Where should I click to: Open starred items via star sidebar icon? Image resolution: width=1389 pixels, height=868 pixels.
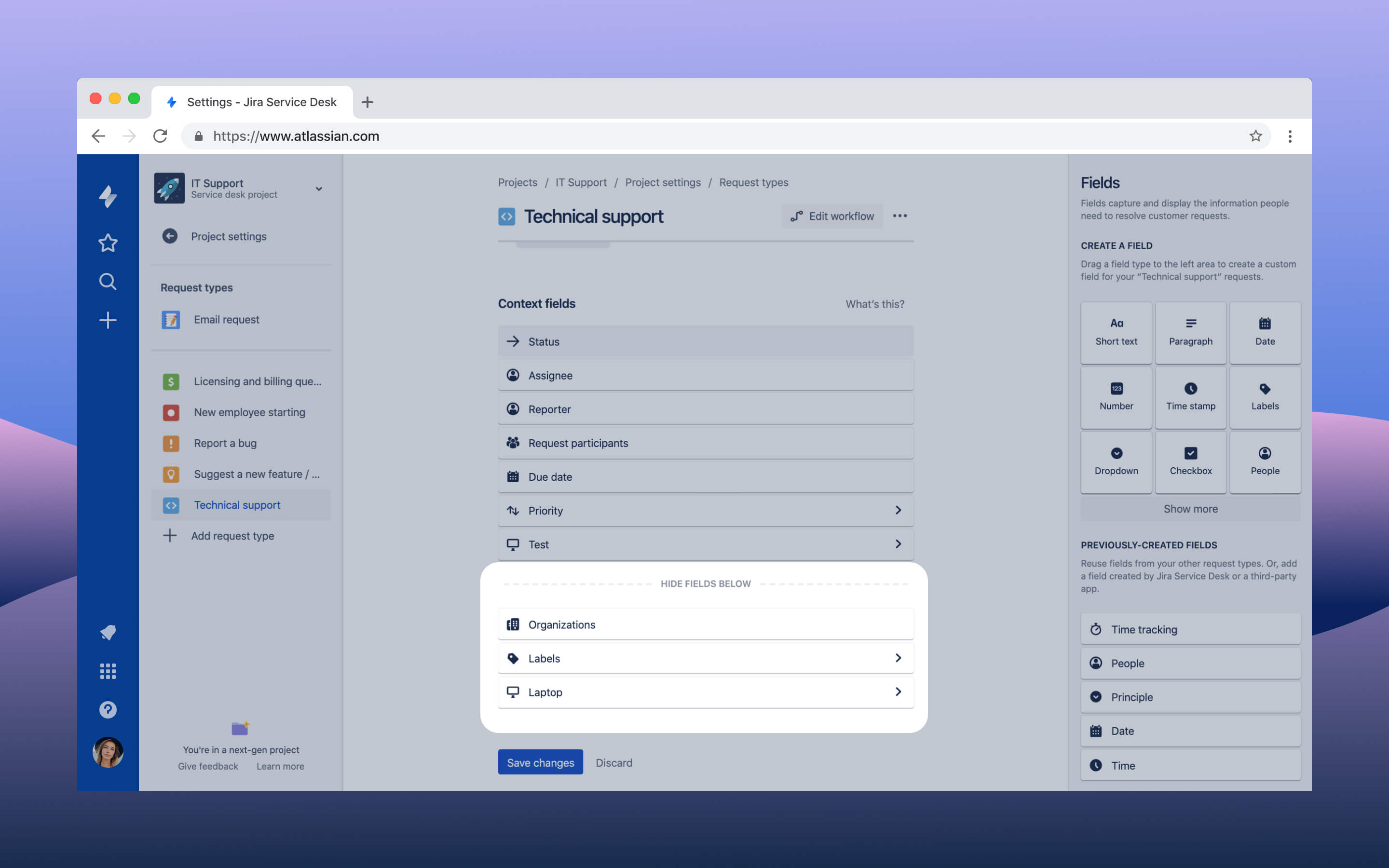[x=108, y=243]
